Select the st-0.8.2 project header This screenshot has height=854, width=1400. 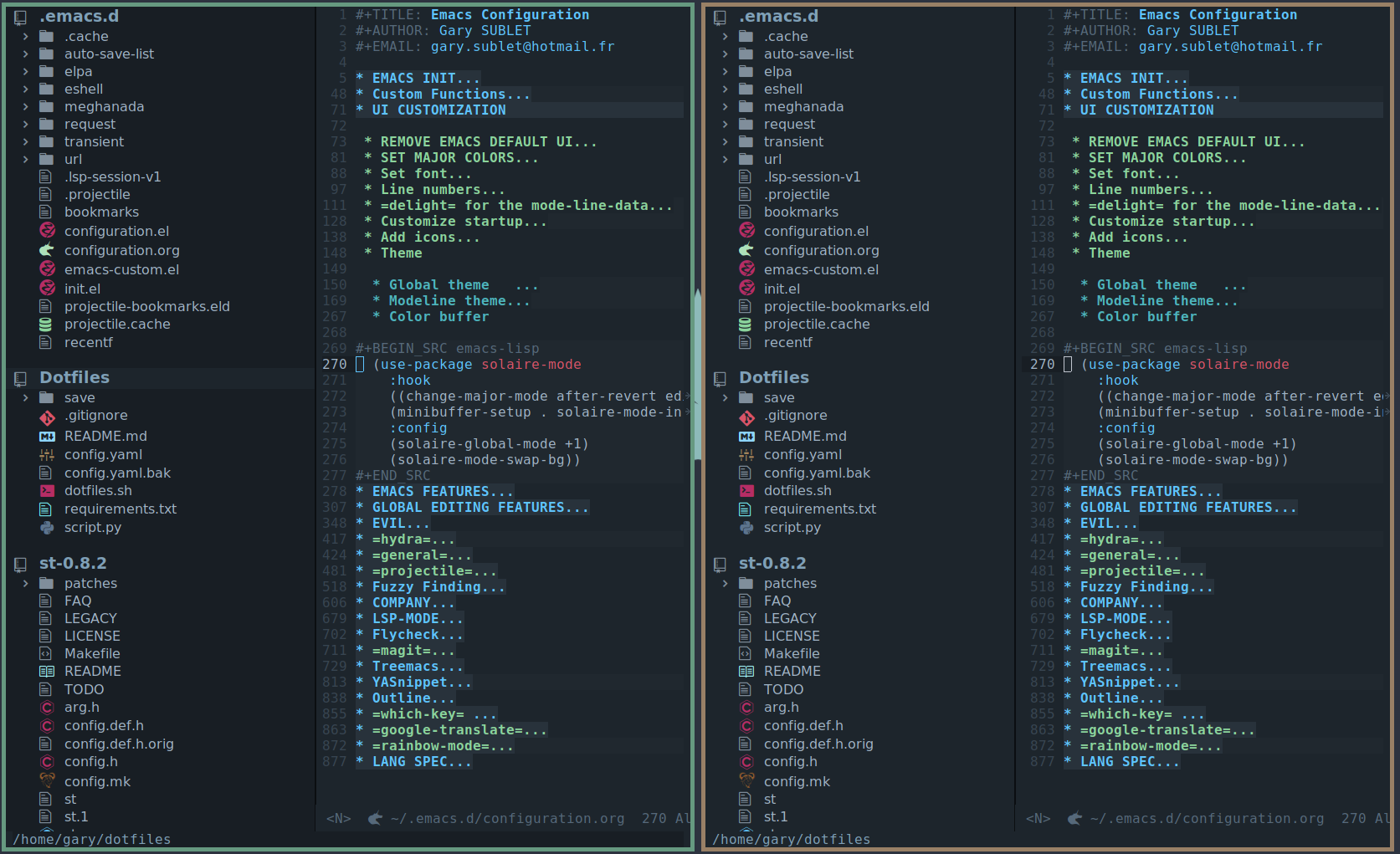(x=72, y=563)
